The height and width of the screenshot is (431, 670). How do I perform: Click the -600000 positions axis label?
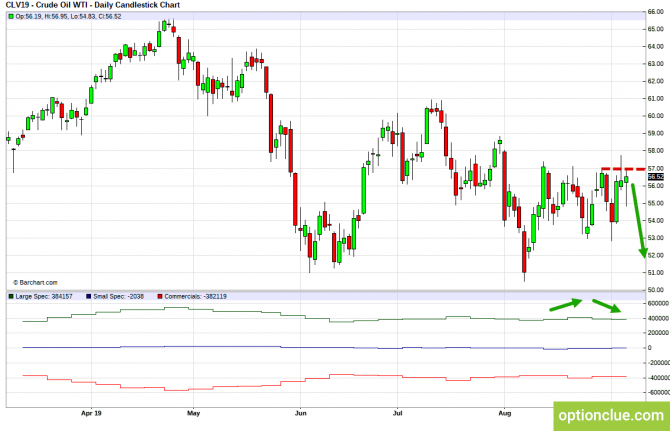pyautogui.click(x=658, y=392)
